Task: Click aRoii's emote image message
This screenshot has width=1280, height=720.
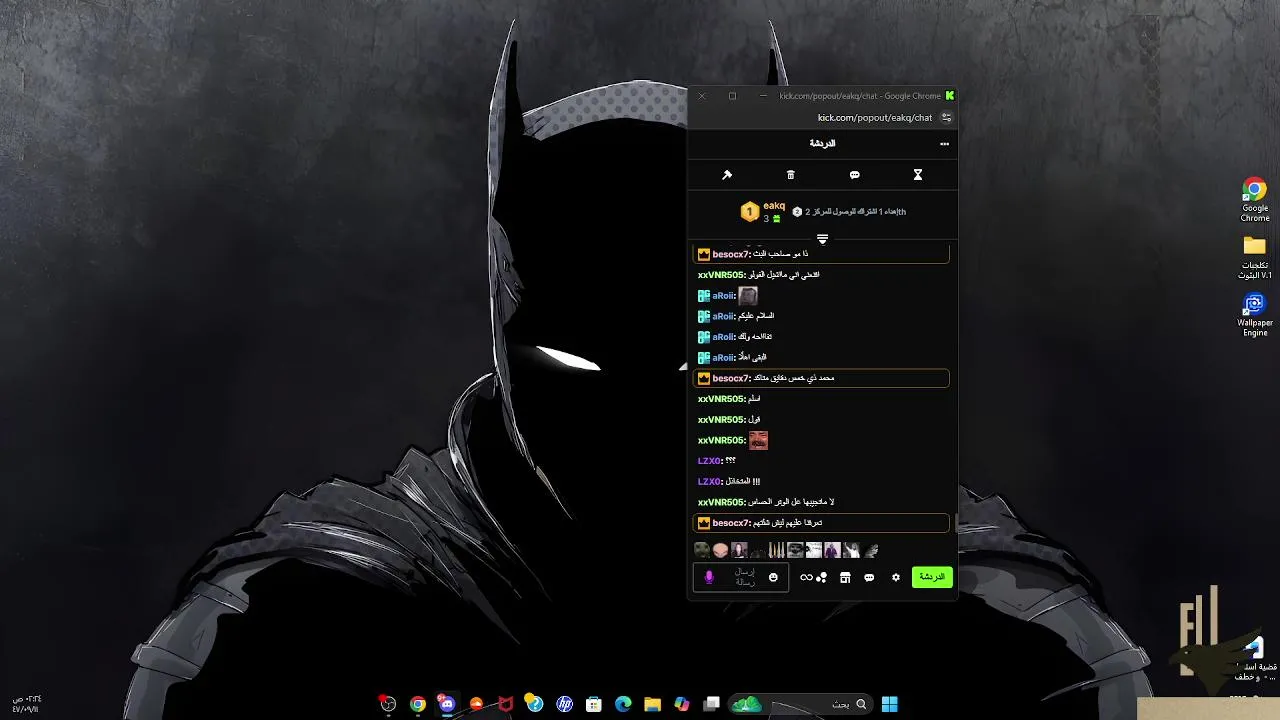Action: tap(748, 295)
